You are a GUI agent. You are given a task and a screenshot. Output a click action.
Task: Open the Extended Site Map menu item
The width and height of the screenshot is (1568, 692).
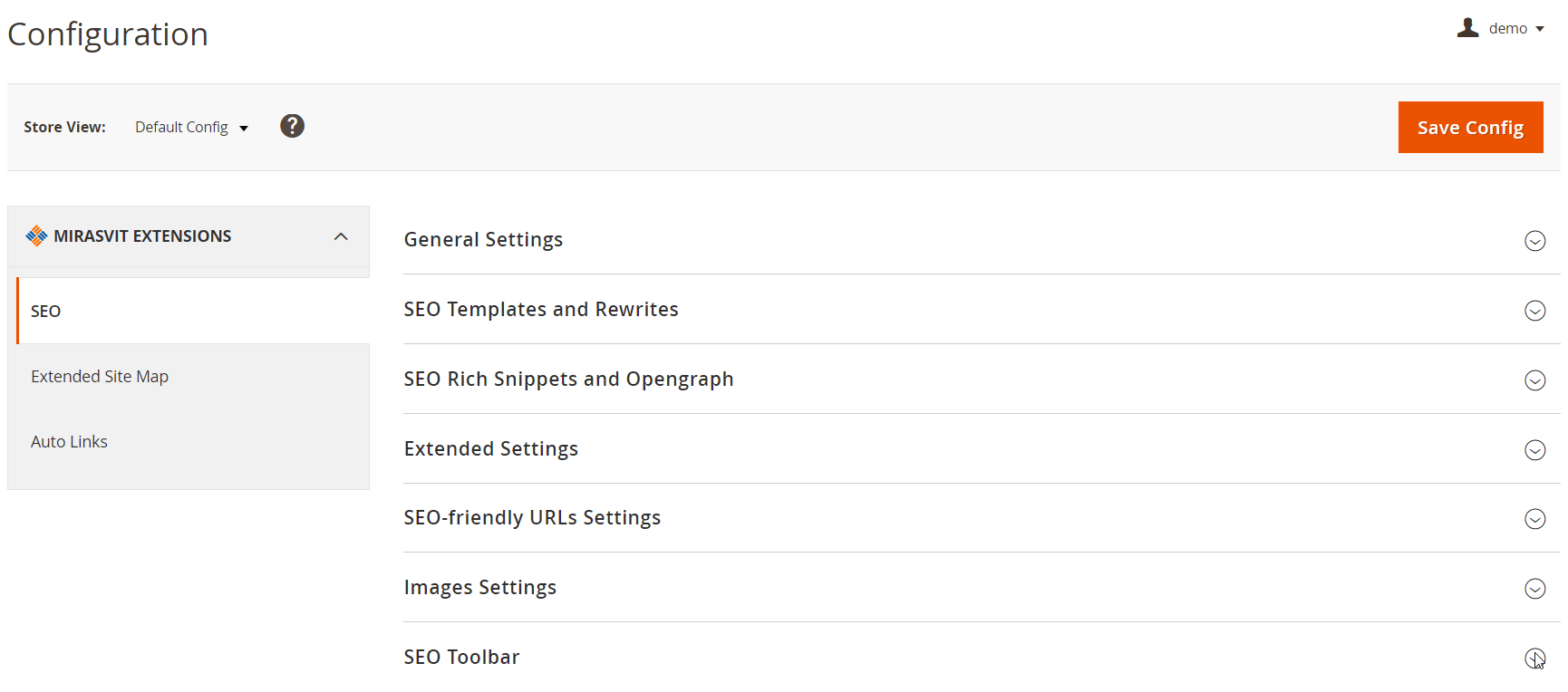coord(100,377)
